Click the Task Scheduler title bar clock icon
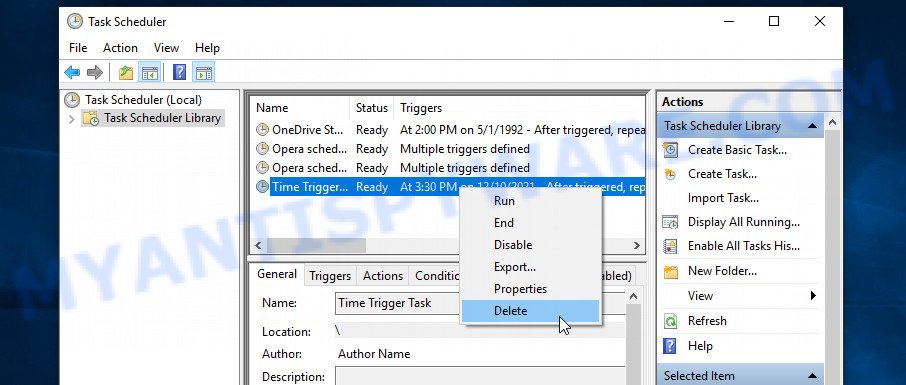 click(x=75, y=22)
